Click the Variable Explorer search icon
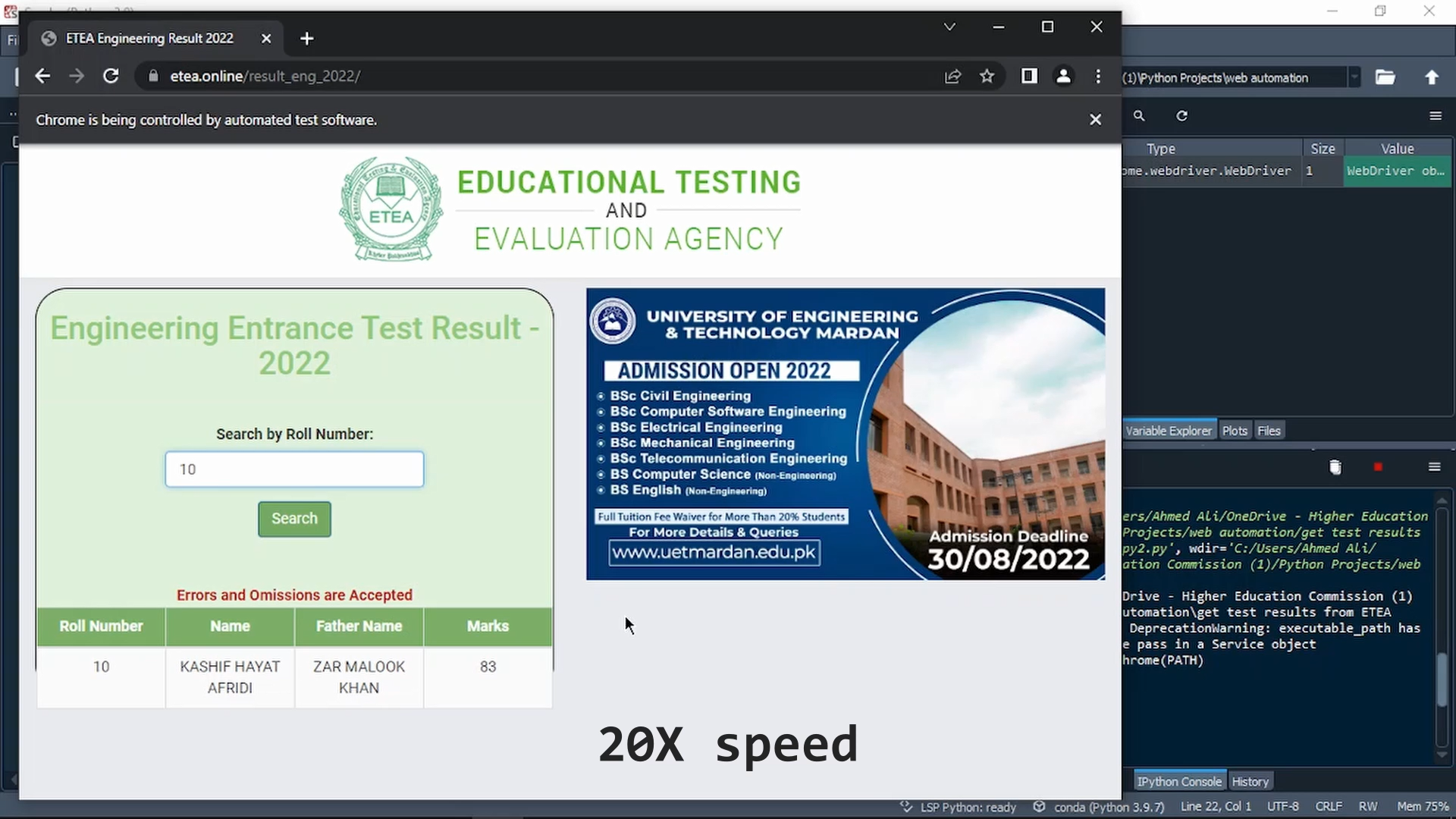This screenshot has height=819, width=1456. click(x=1139, y=116)
